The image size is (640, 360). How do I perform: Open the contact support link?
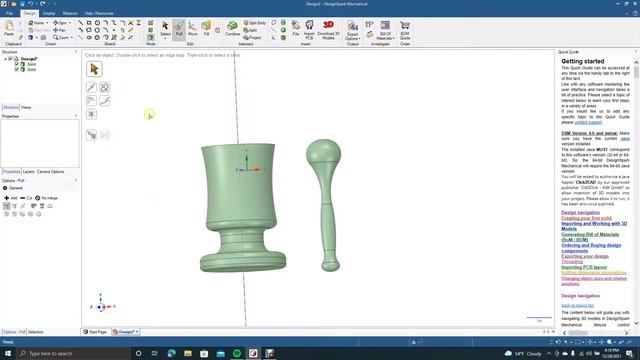[588, 122]
